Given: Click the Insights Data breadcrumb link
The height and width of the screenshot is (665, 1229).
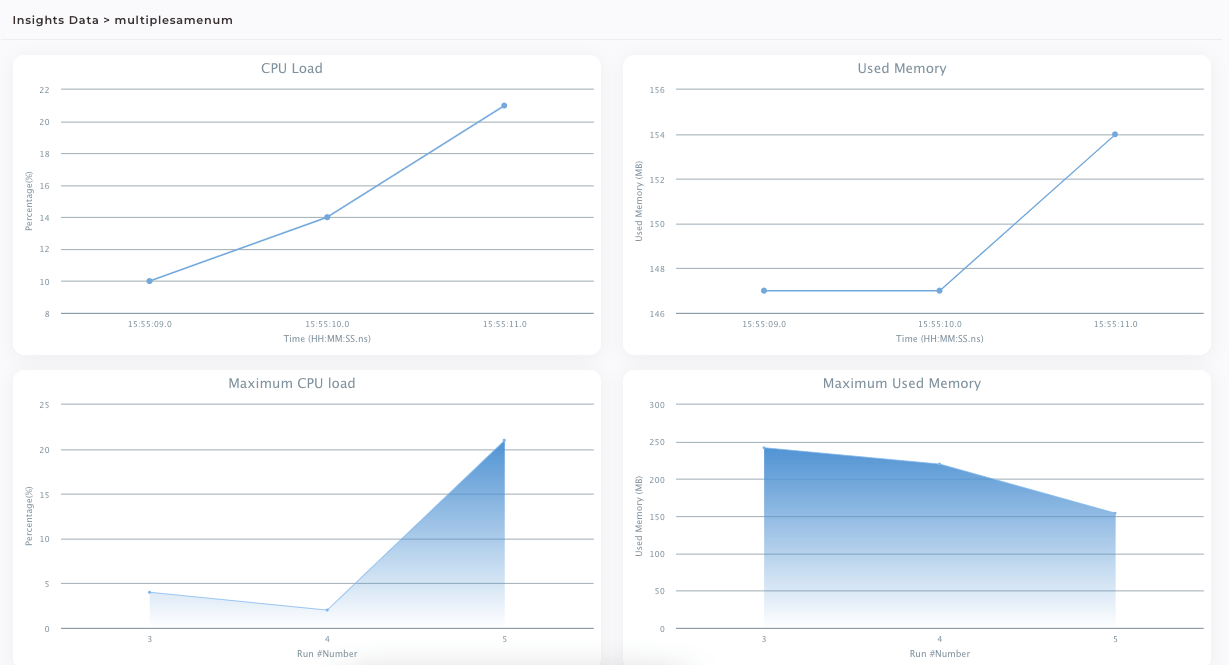Looking at the screenshot, I should (56, 19).
